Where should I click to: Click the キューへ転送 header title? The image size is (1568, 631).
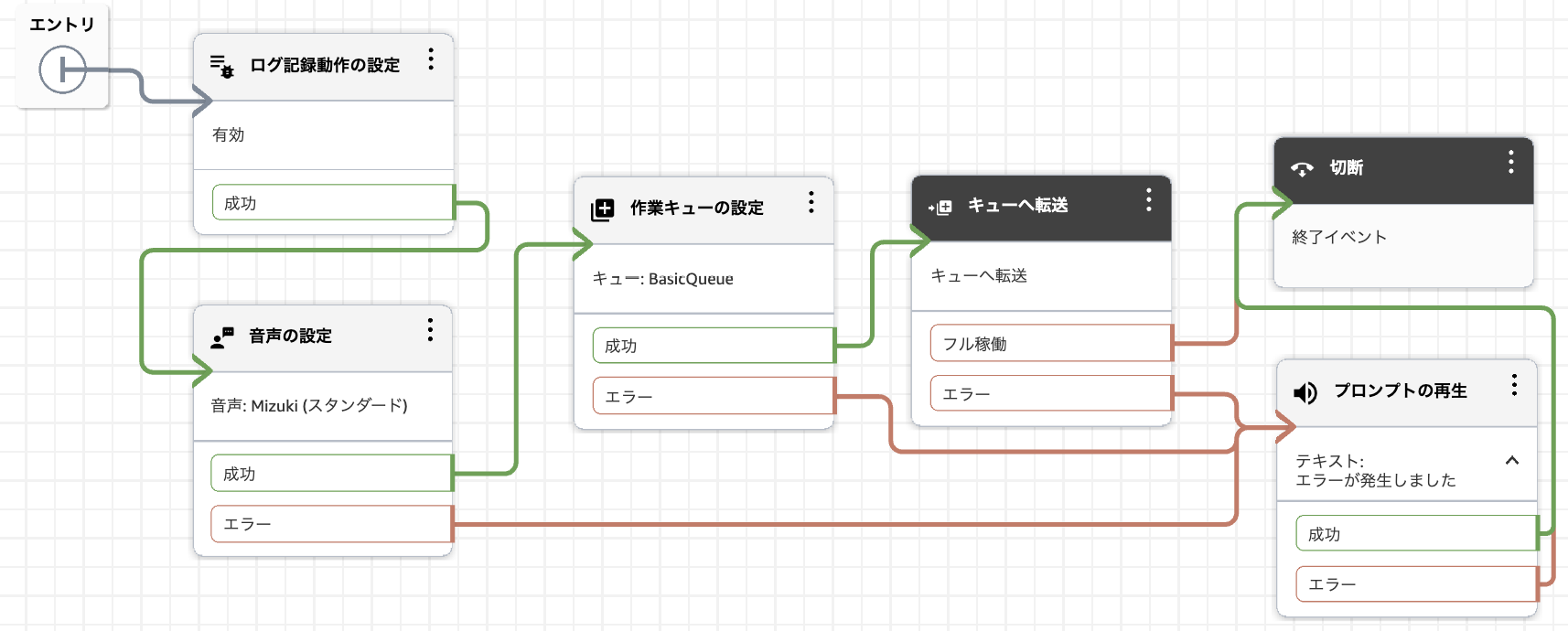pyautogui.click(x=1017, y=205)
